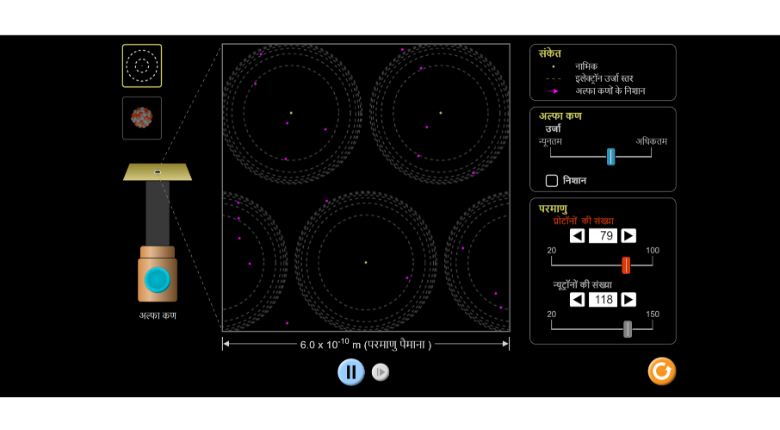Decrease neutron count with left arrow
The height and width of the screenshot is (430, 780).
point(577,299)
